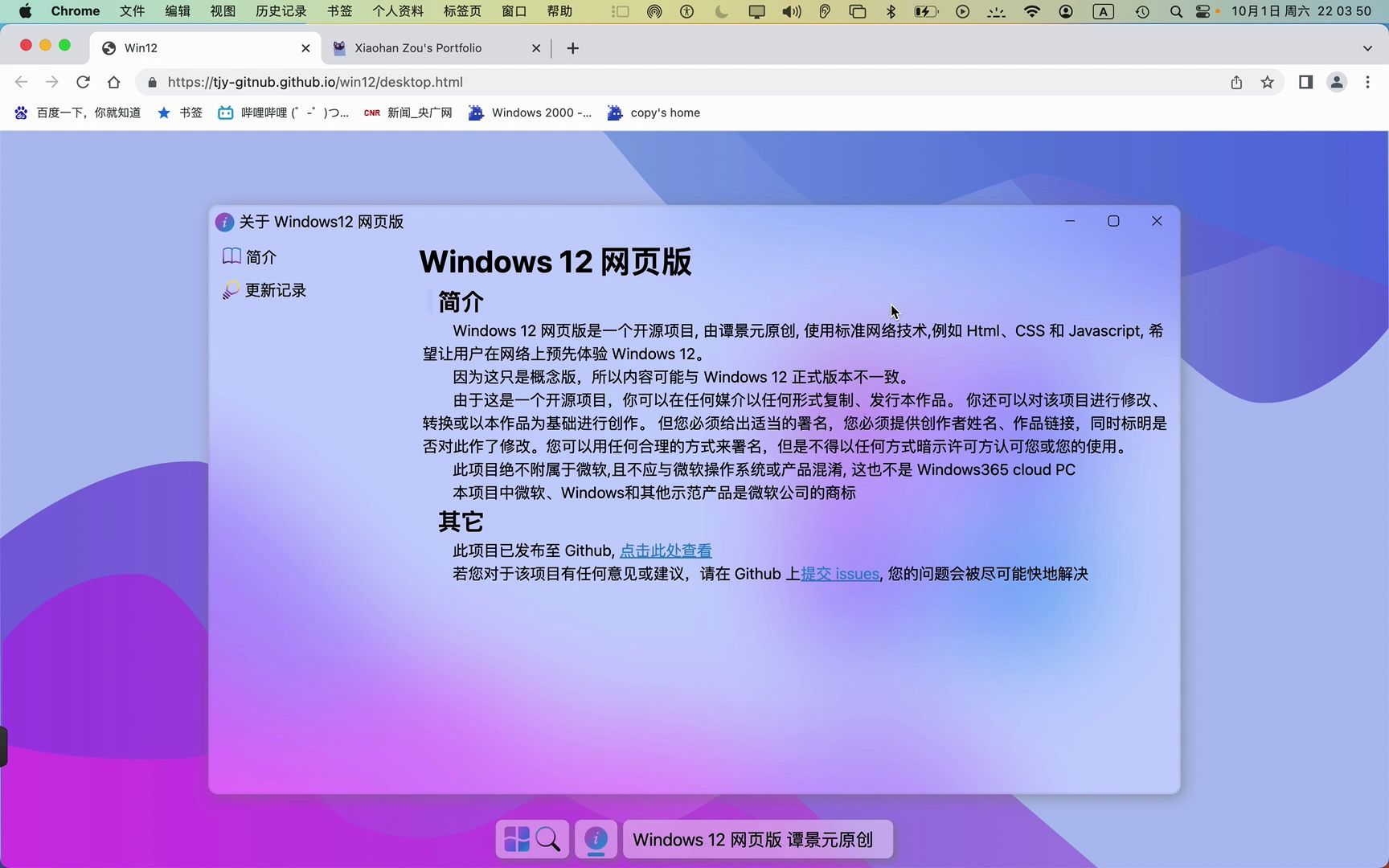Open the Wi-Fi menu

[x=1032, y=11]
